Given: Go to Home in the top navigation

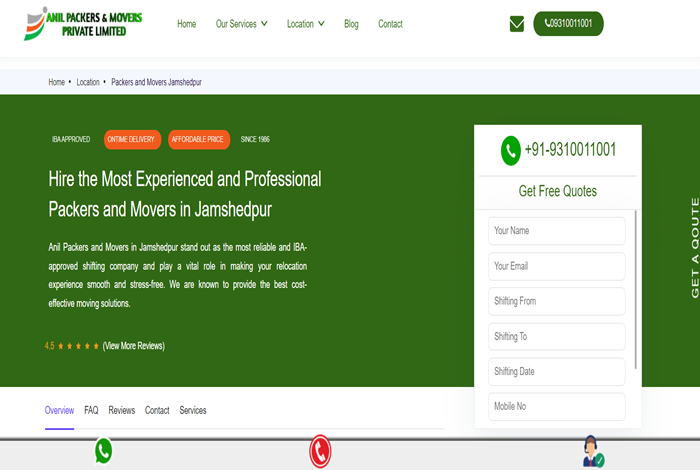Looking at the screenshot, I should [187, 24].
